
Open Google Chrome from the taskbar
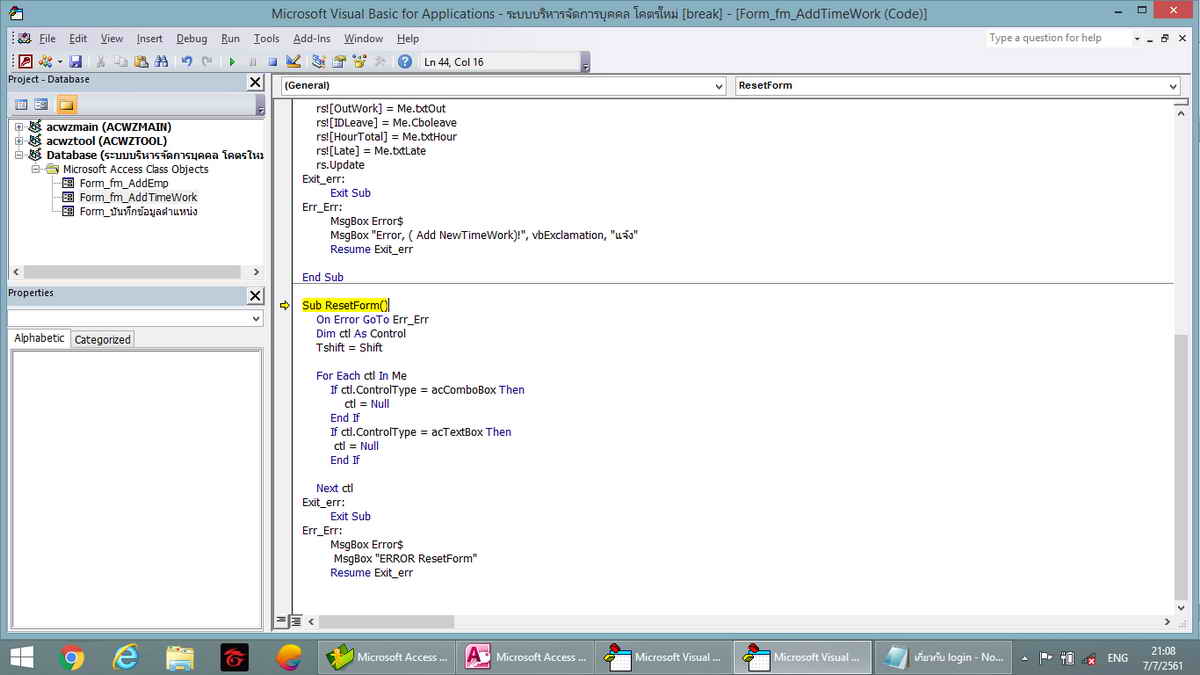click(72, 657)
